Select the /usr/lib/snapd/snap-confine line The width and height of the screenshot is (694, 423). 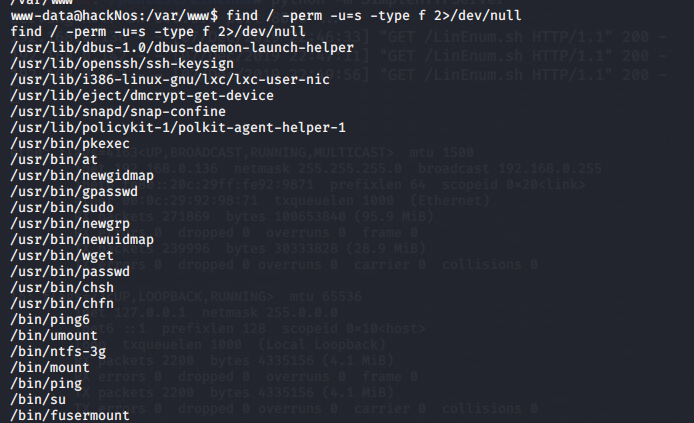[118, 112]
